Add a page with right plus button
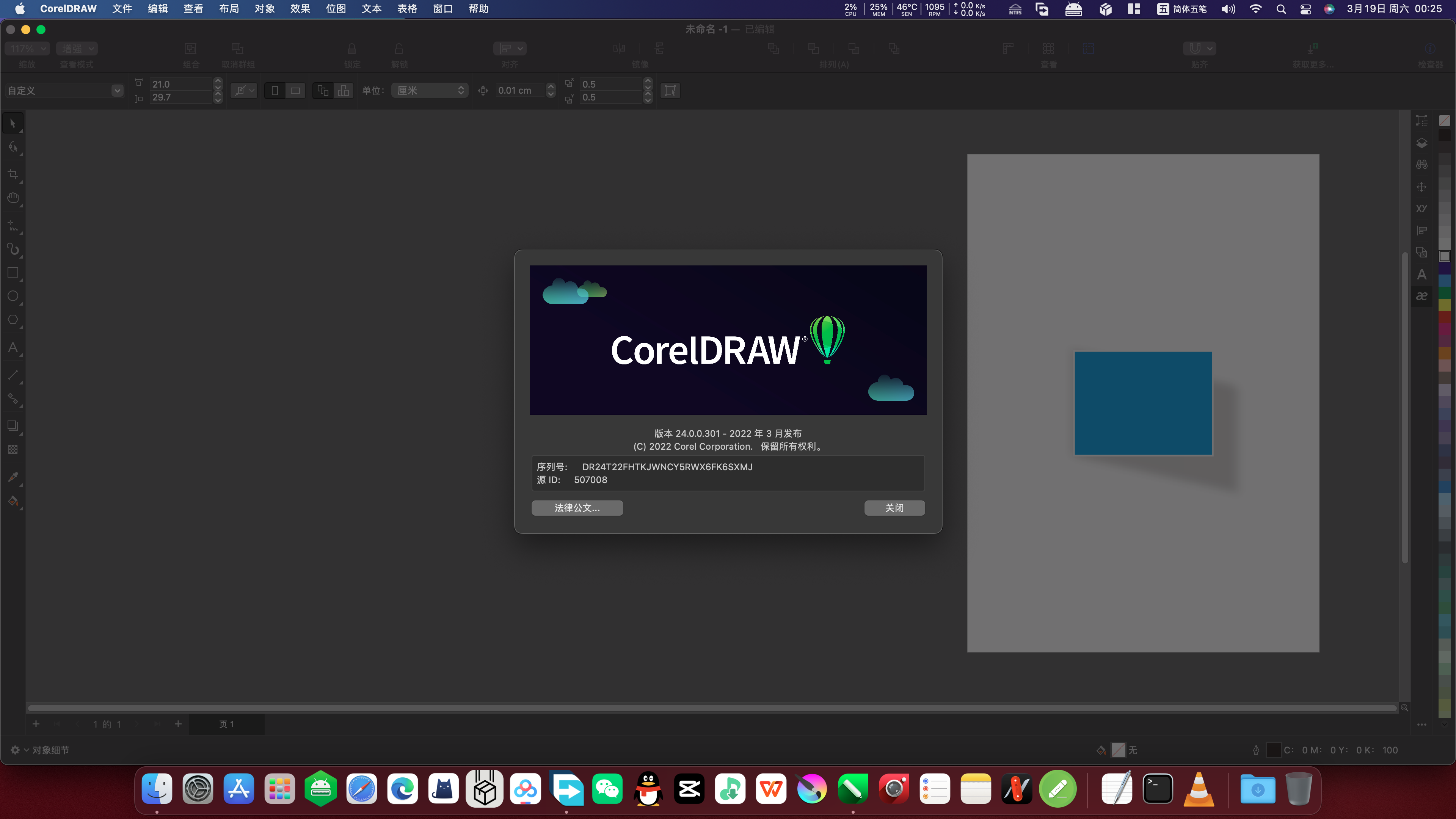 [178, 723]
